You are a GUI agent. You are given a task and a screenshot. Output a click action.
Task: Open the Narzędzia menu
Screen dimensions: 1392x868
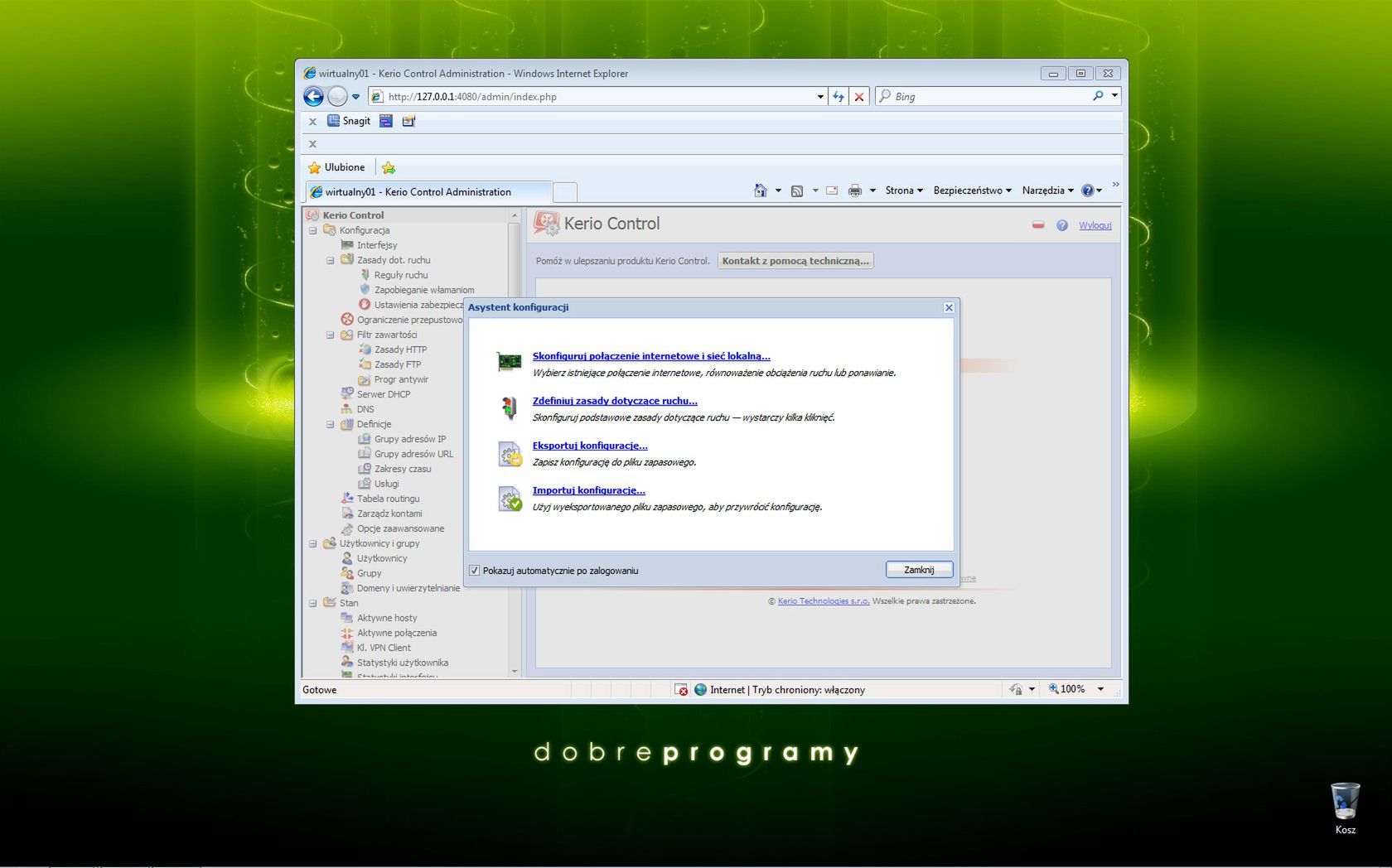1048,190
